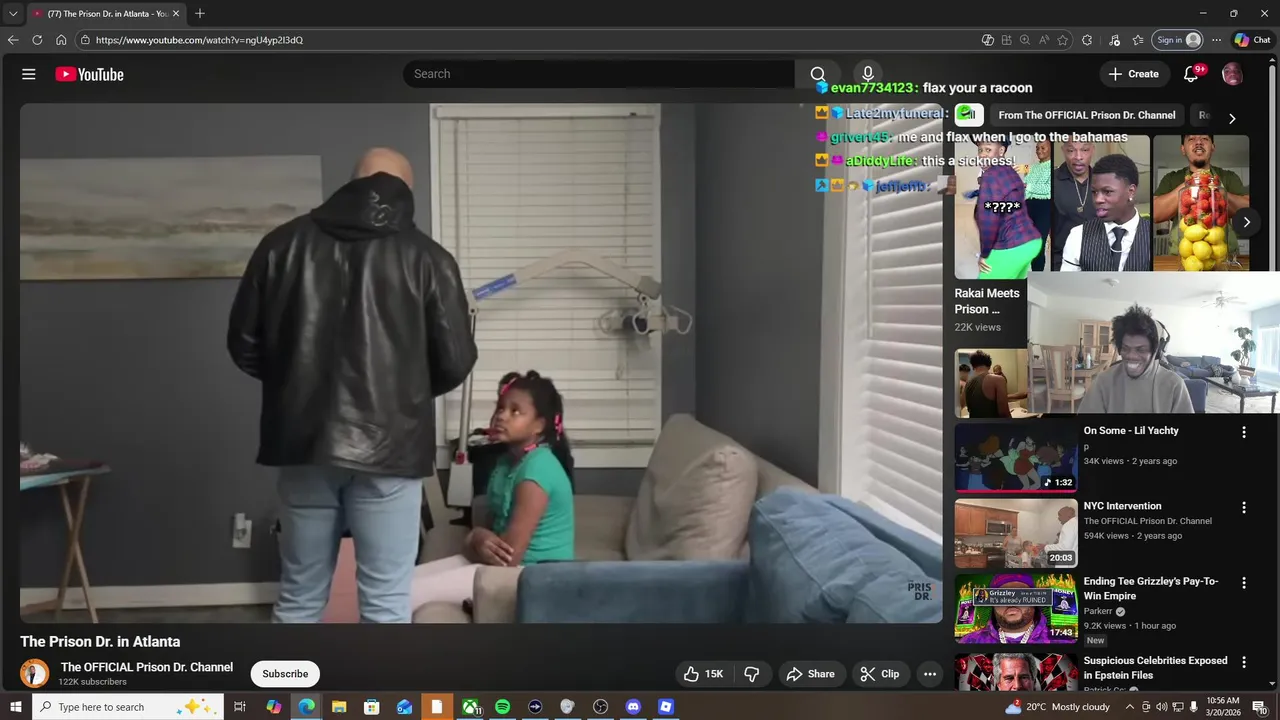Open more actions ellipsis below video
1280x720 pixels.
pyautogui.click(x=930, y=674)
